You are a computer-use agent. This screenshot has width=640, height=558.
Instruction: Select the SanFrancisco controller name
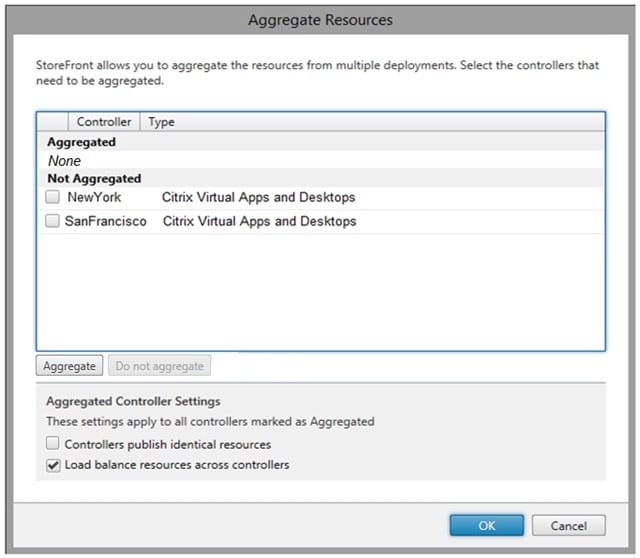point(105,222)
